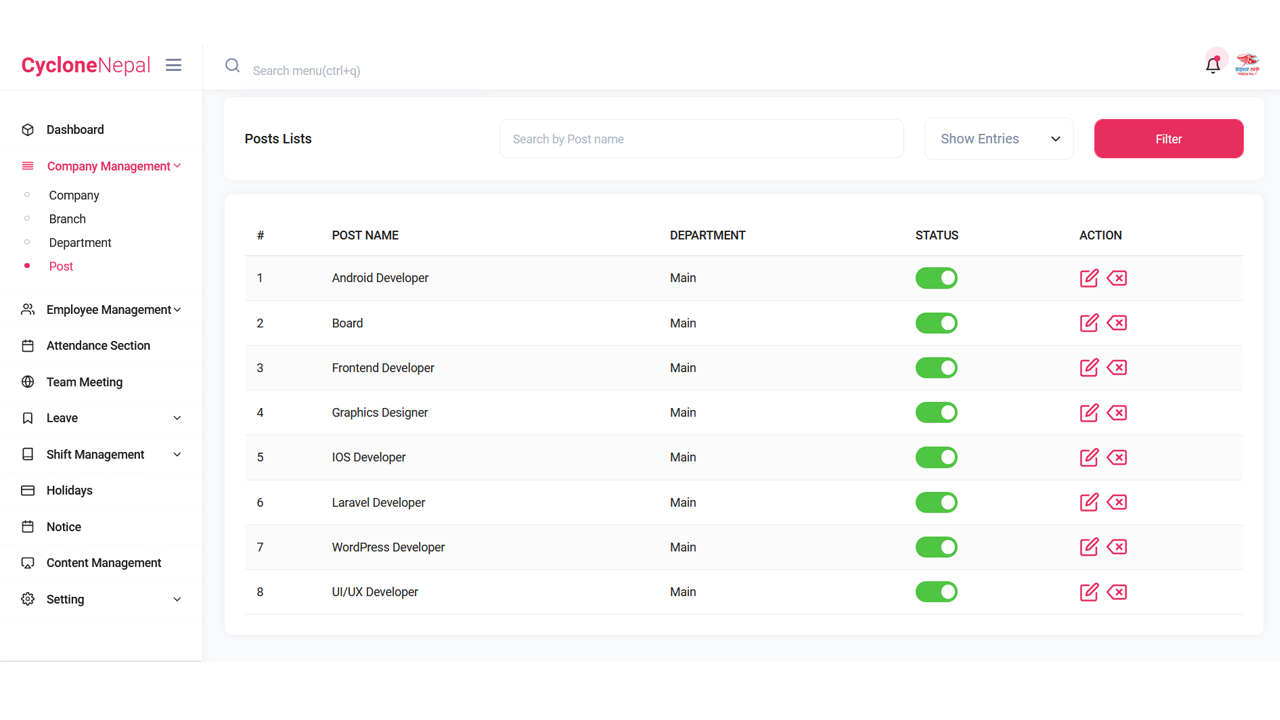Open the hamburger menu beside CycloneNepal
This screenshot has height=720, width=1280.
173,64
